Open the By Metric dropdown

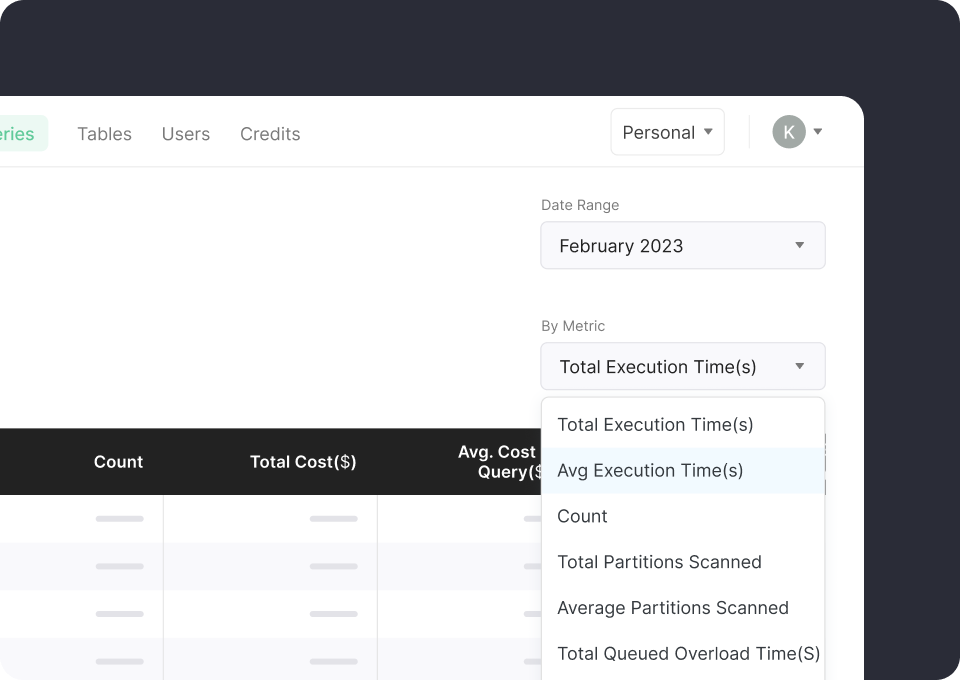coord(683,366)
